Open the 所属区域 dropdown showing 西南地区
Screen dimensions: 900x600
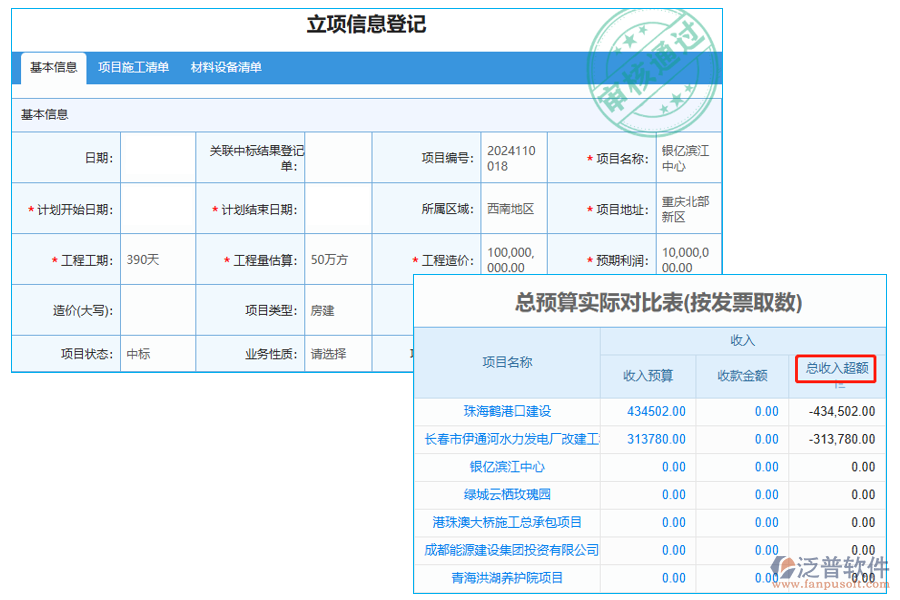[x=512, y=208]
